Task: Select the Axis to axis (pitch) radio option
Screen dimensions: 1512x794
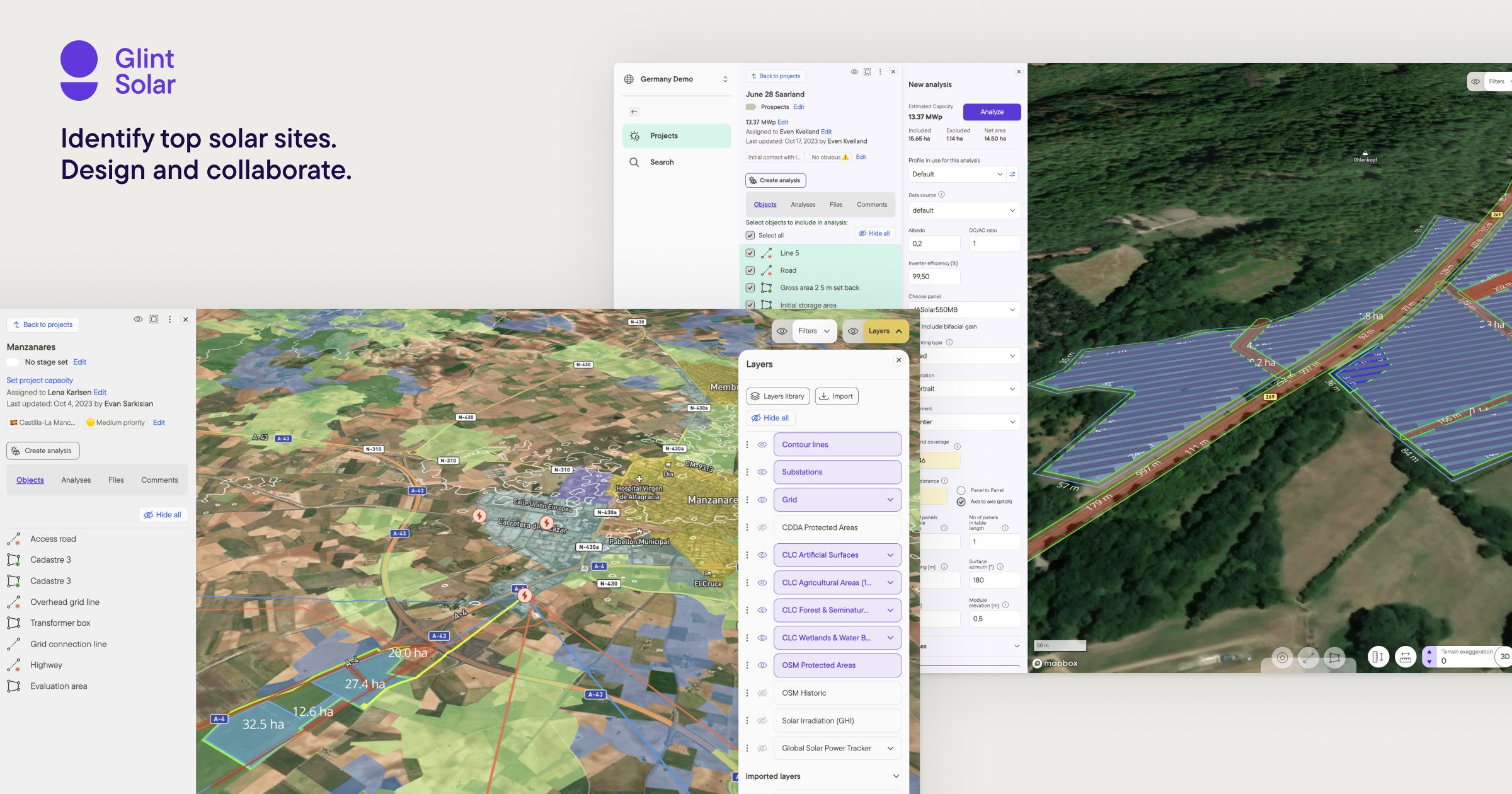Action: [x=961, y=502]
